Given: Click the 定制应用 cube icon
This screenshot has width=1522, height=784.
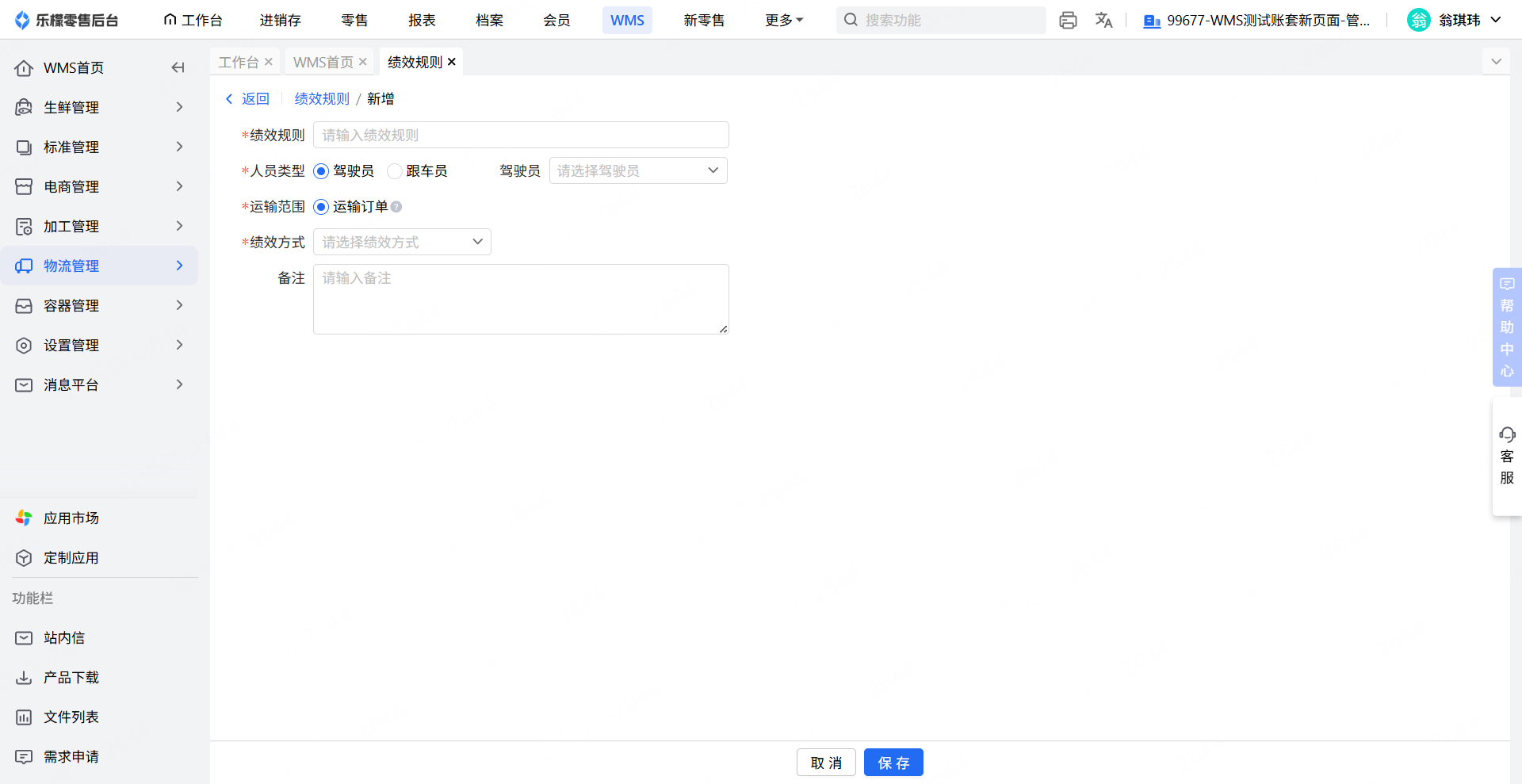Looking at the screenshot, I should (x=24, y=558).
